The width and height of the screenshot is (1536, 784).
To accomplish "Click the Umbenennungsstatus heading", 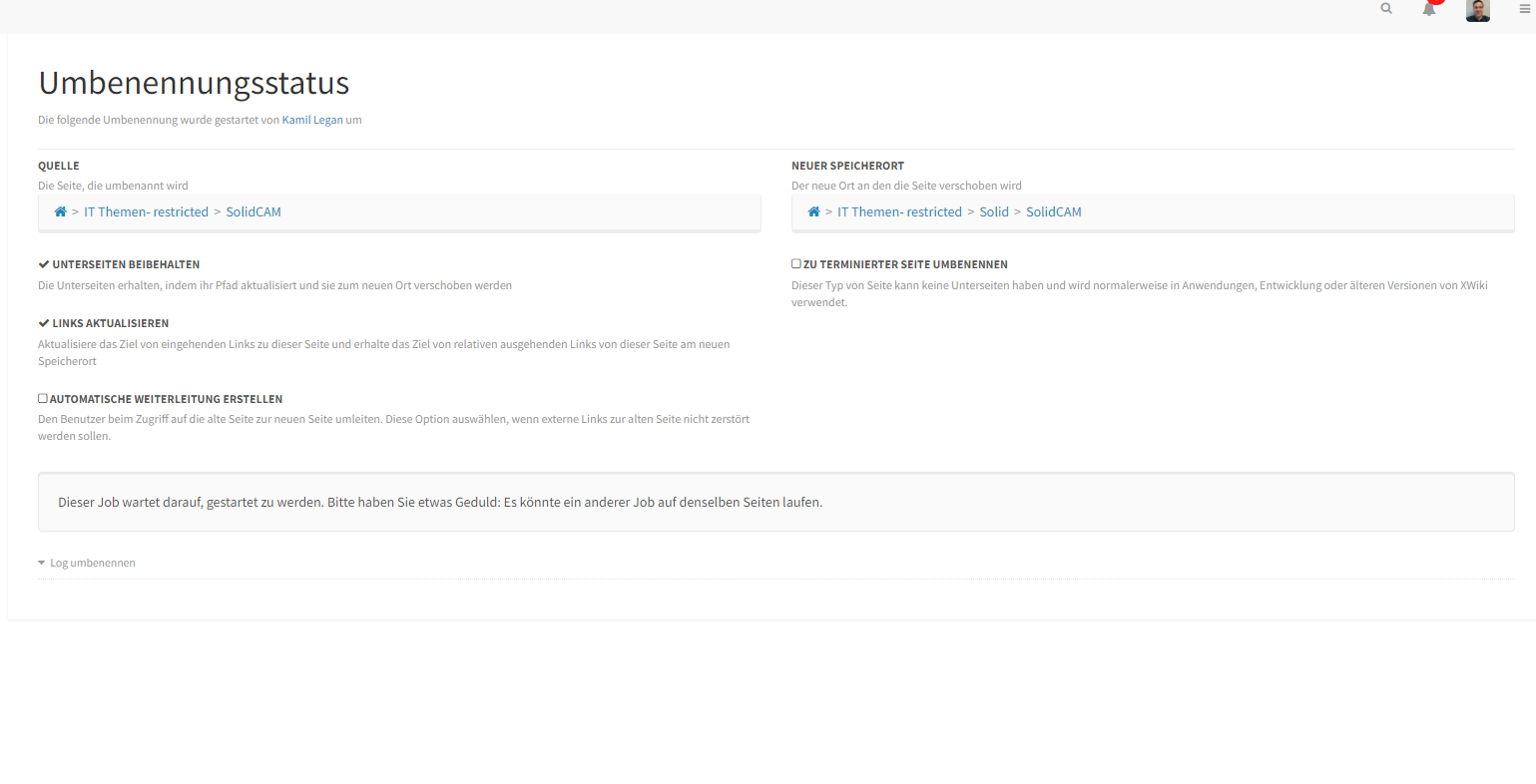I will pyautogui.click(x=194, y=83).
